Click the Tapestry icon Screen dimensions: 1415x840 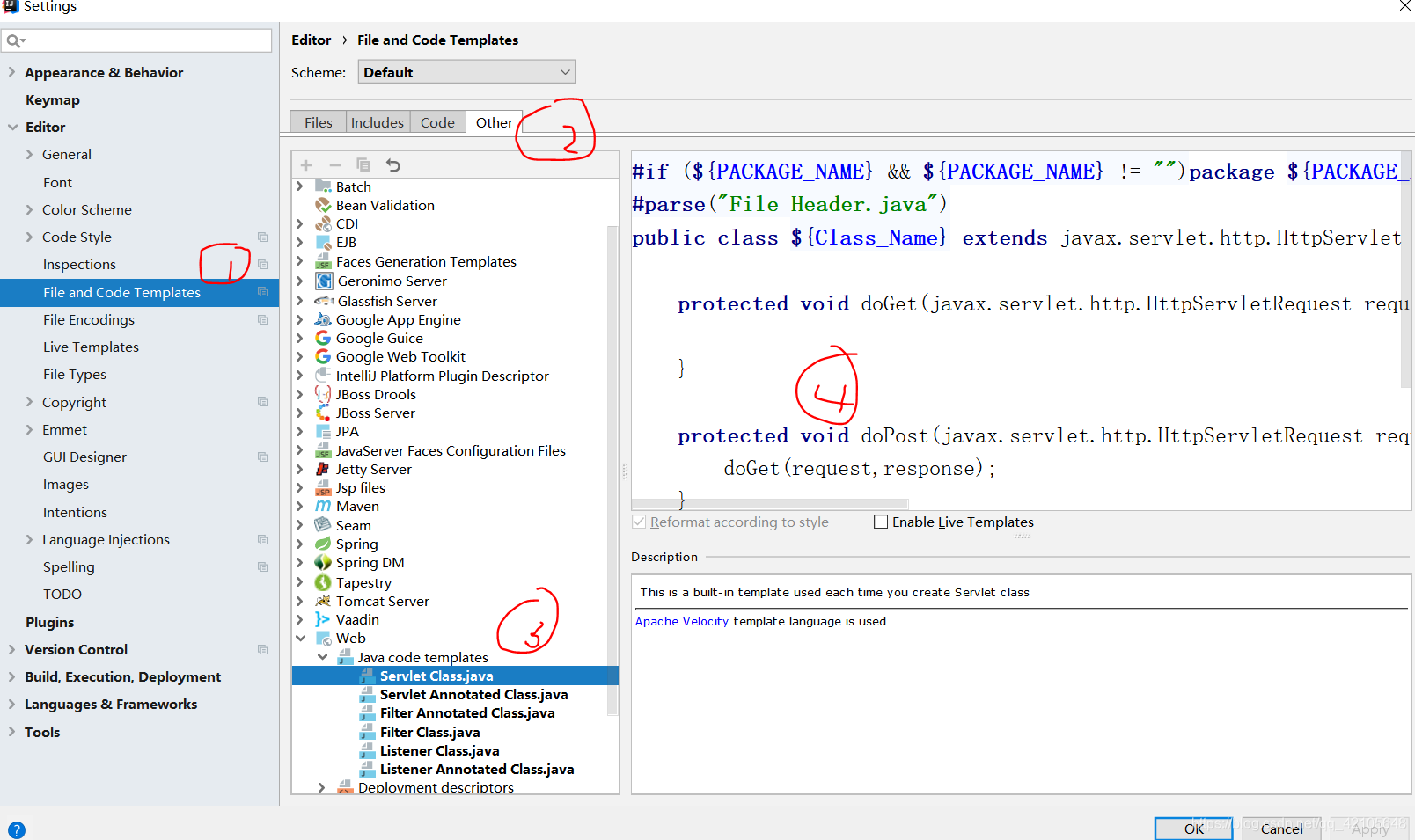[x=323, y=582]
